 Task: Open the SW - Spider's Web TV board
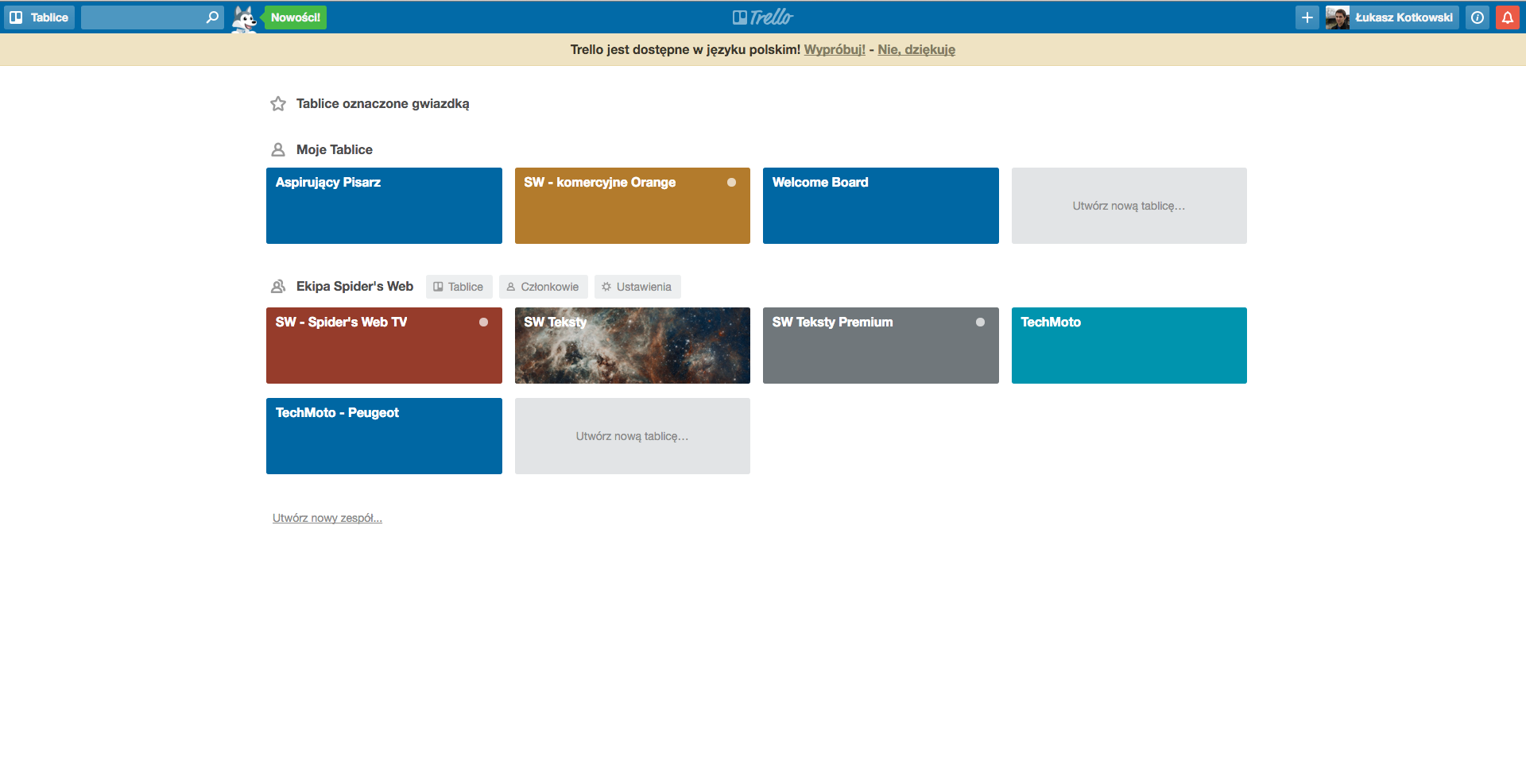click(384, 346)
